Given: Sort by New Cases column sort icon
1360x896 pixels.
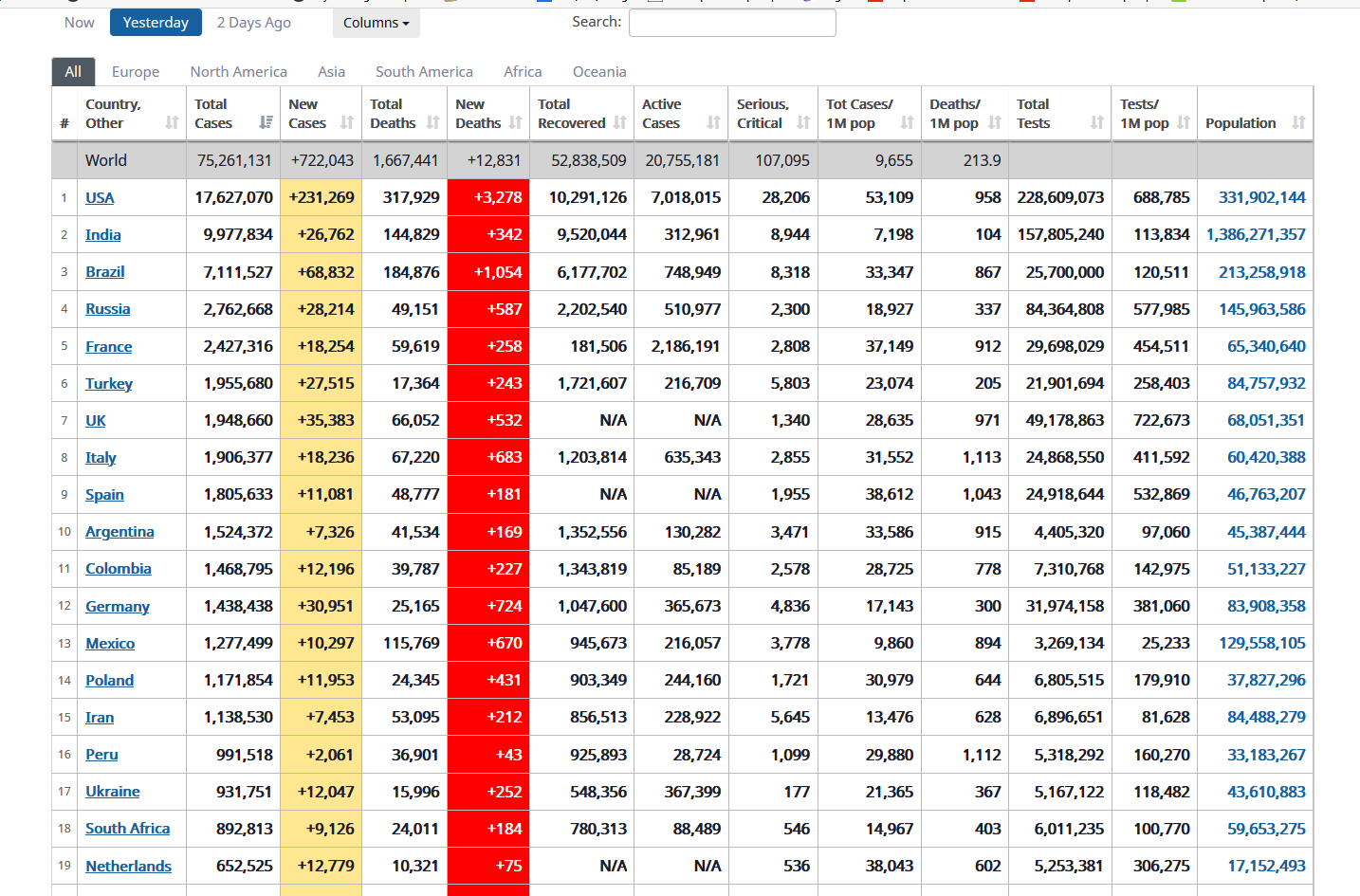Looking at the screenshot, I should [x=347, y=122].
